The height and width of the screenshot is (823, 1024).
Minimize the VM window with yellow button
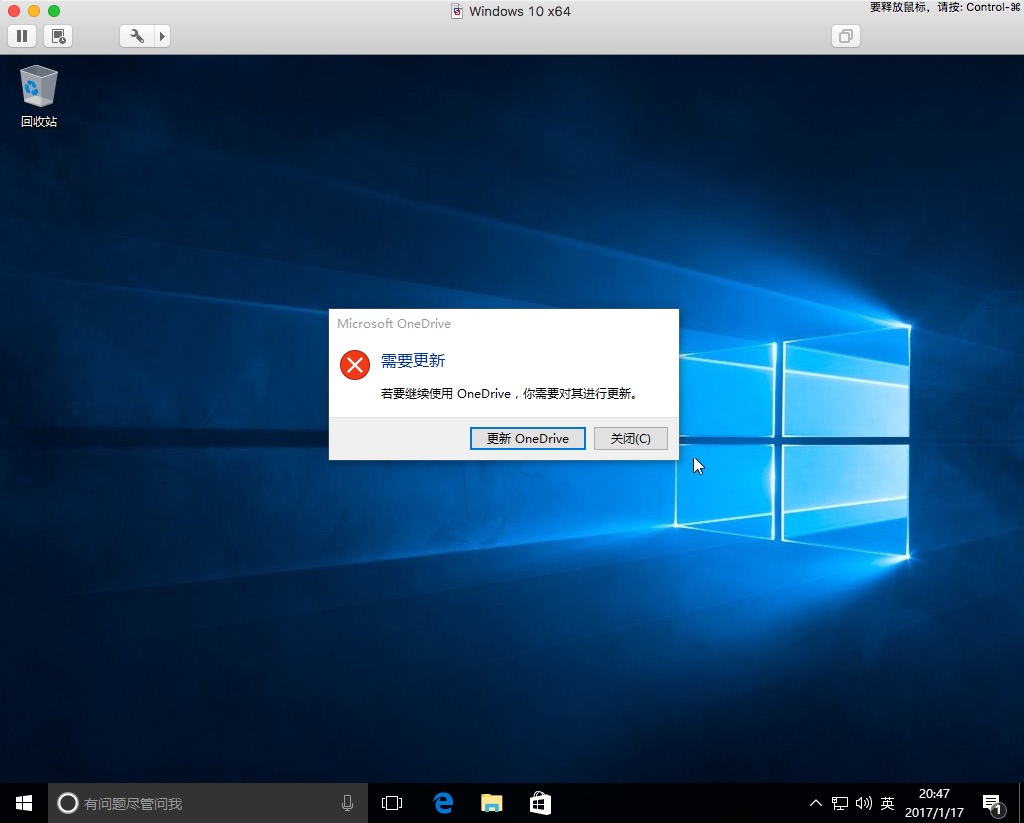(x=34, y=10)
